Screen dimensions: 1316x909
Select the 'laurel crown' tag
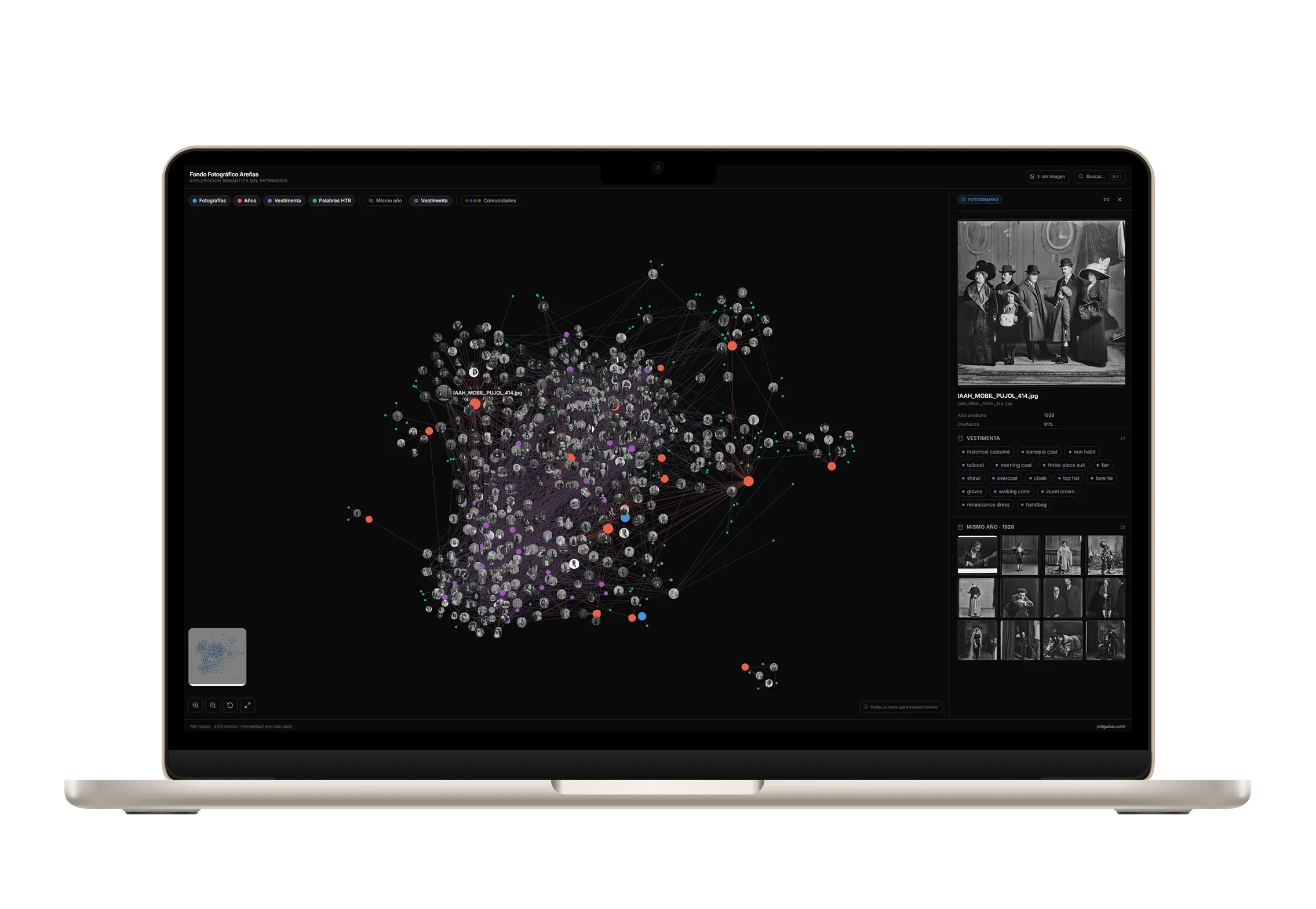pos(1057,492)
